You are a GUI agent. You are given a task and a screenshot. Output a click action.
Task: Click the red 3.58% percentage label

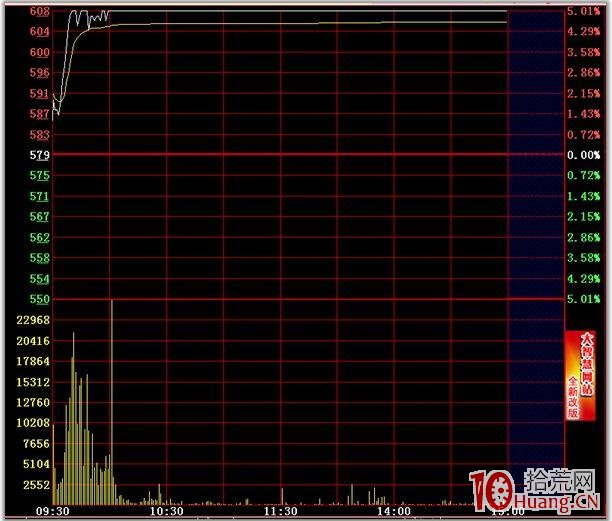[584, 52]
